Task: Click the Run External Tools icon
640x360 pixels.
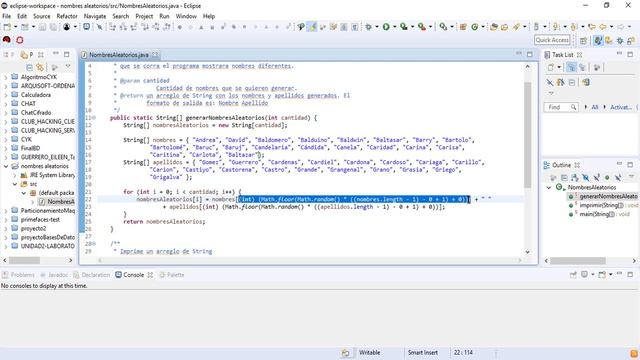Action: click(422, 27)
